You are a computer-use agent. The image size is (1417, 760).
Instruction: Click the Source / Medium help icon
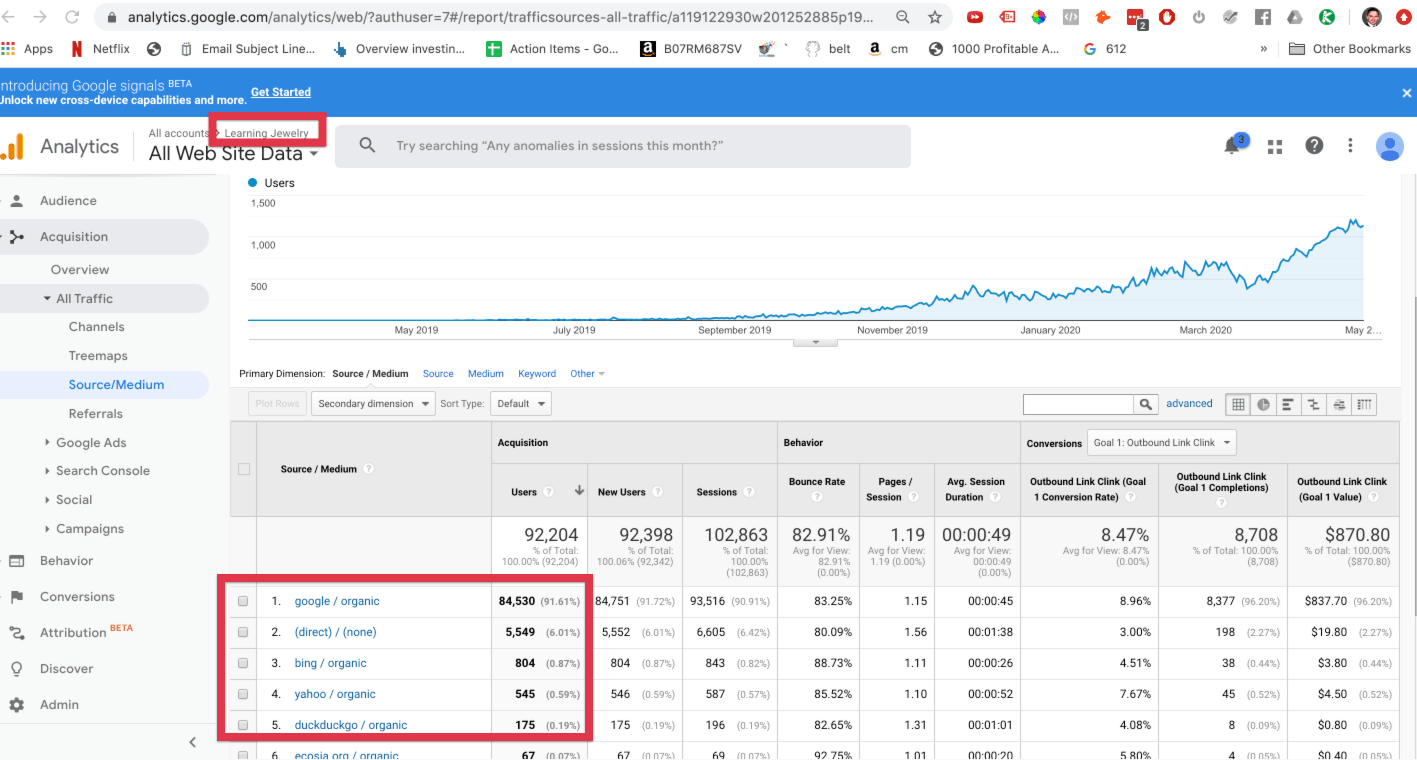369,469
